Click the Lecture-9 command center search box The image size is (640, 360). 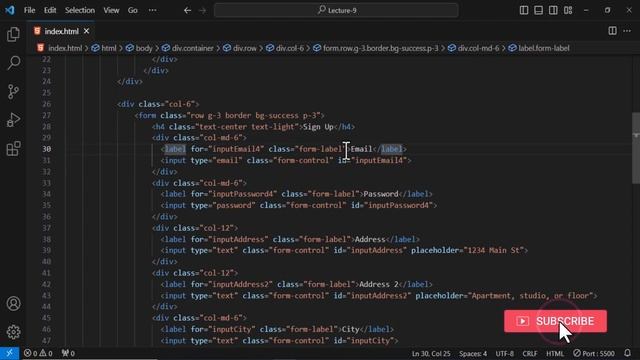[336, 10]
